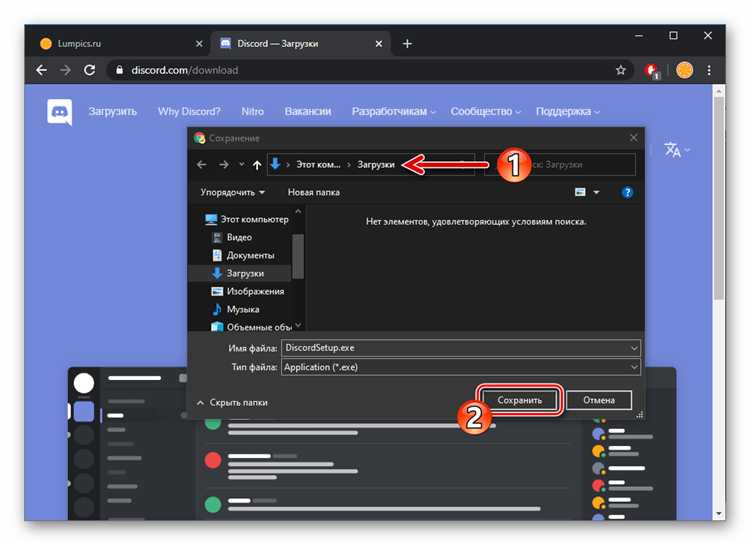Click the folder tree scrollbar thumb
This screenshot has height=545, width=750.
click(x=298, y=256)
